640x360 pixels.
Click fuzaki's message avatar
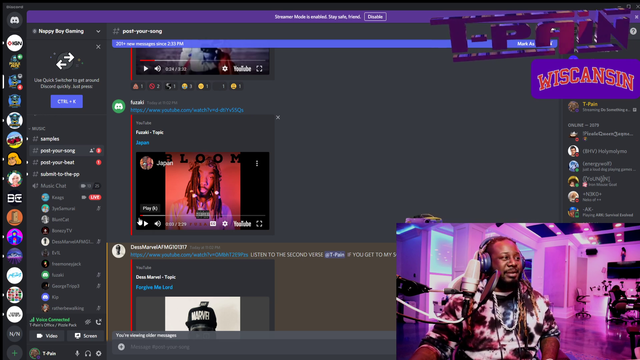pos(119,106)
